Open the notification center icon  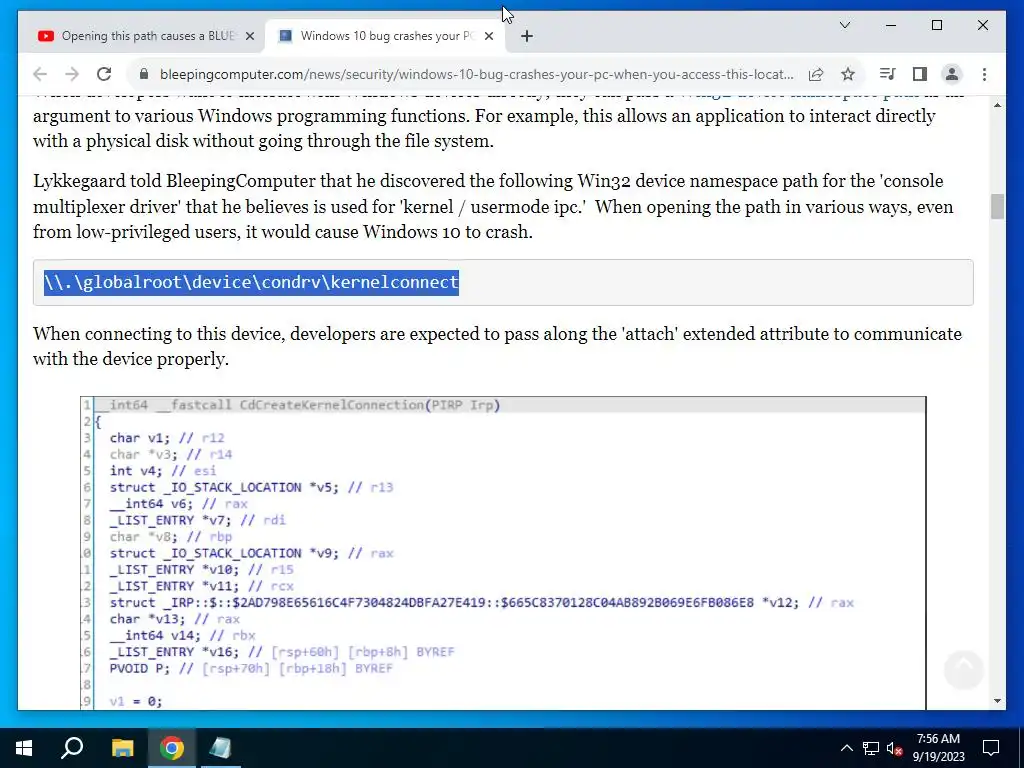(x=991, y=748)
